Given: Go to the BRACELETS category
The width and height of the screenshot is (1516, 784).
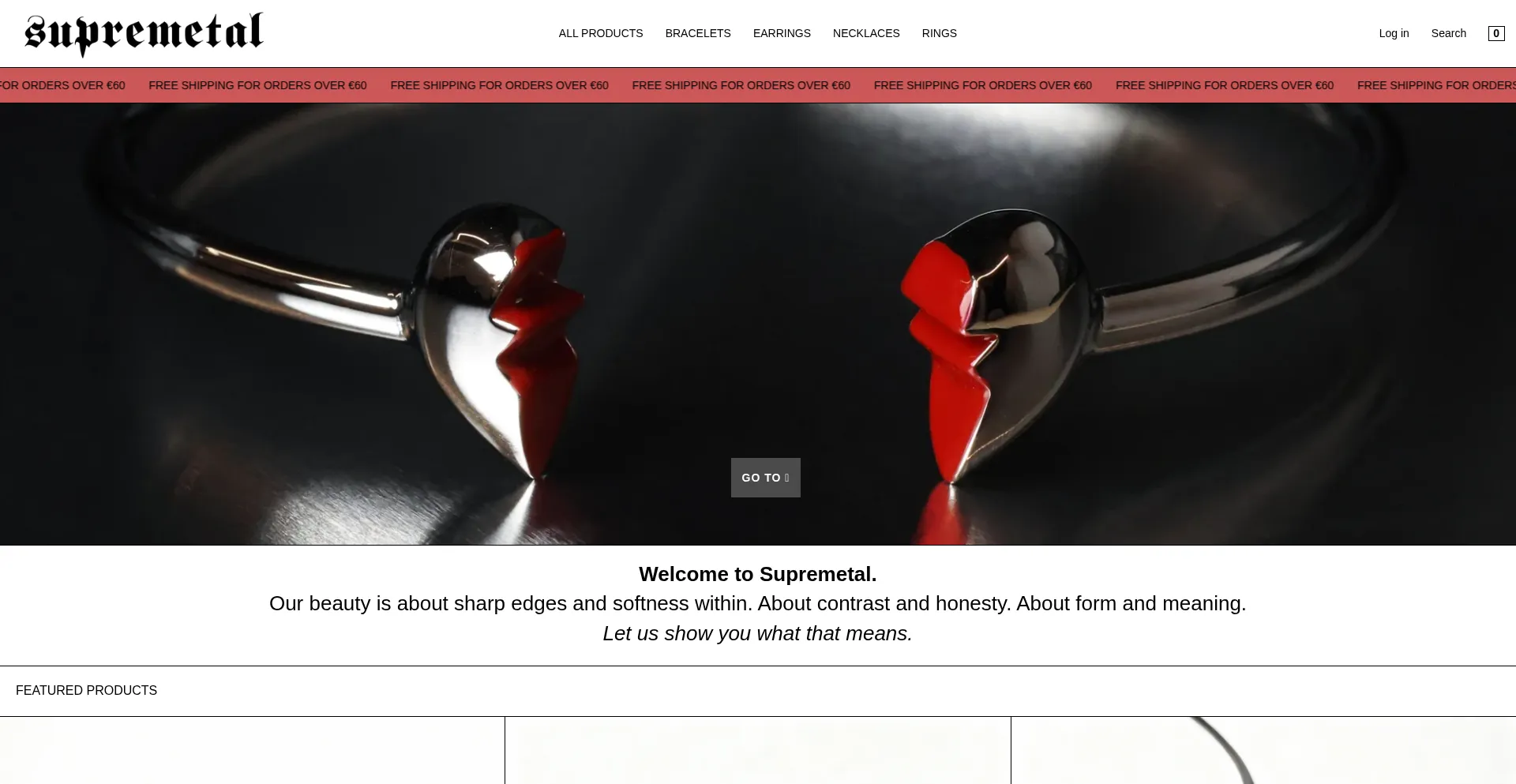Looking at the screenshot, I should coord(698,33).
